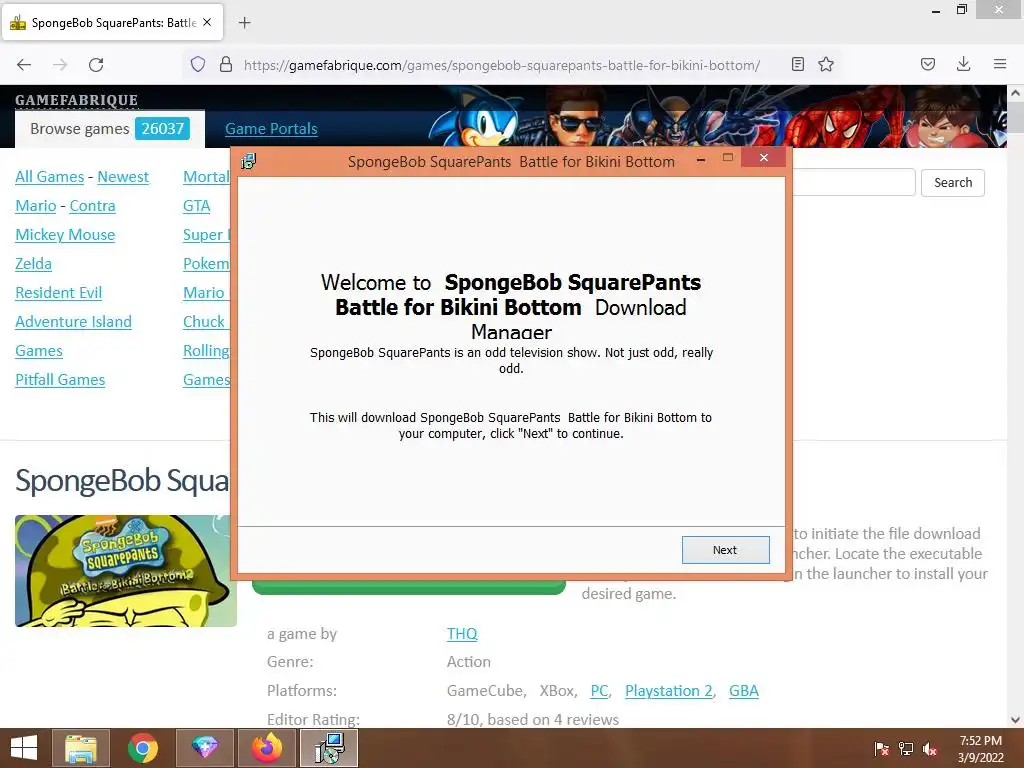Screen dimensions: 1024x768
Task: Open the Adventure Island link
Action: coord(73,322)
